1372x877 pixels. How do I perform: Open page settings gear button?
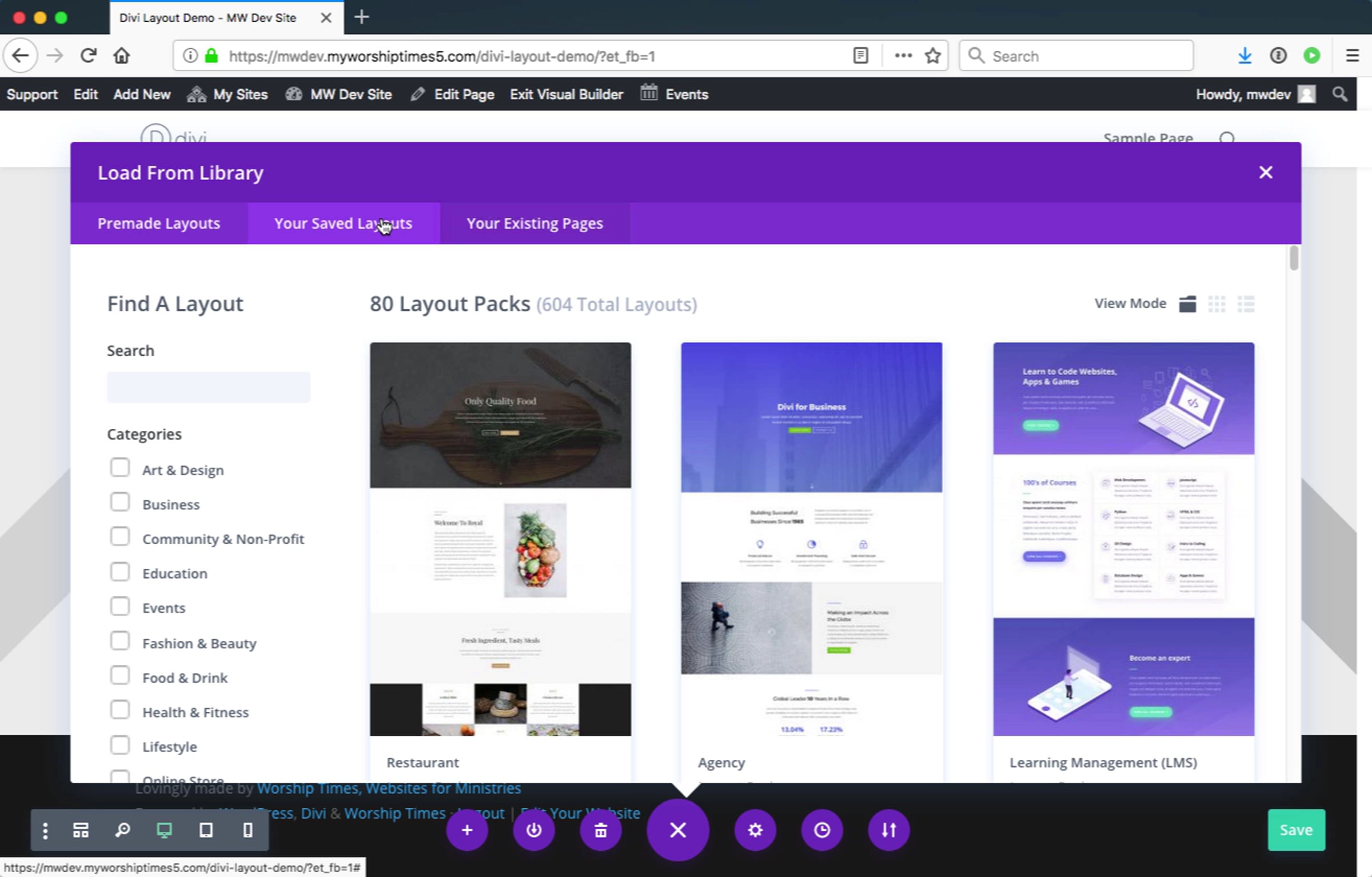(x=755, y=830)
